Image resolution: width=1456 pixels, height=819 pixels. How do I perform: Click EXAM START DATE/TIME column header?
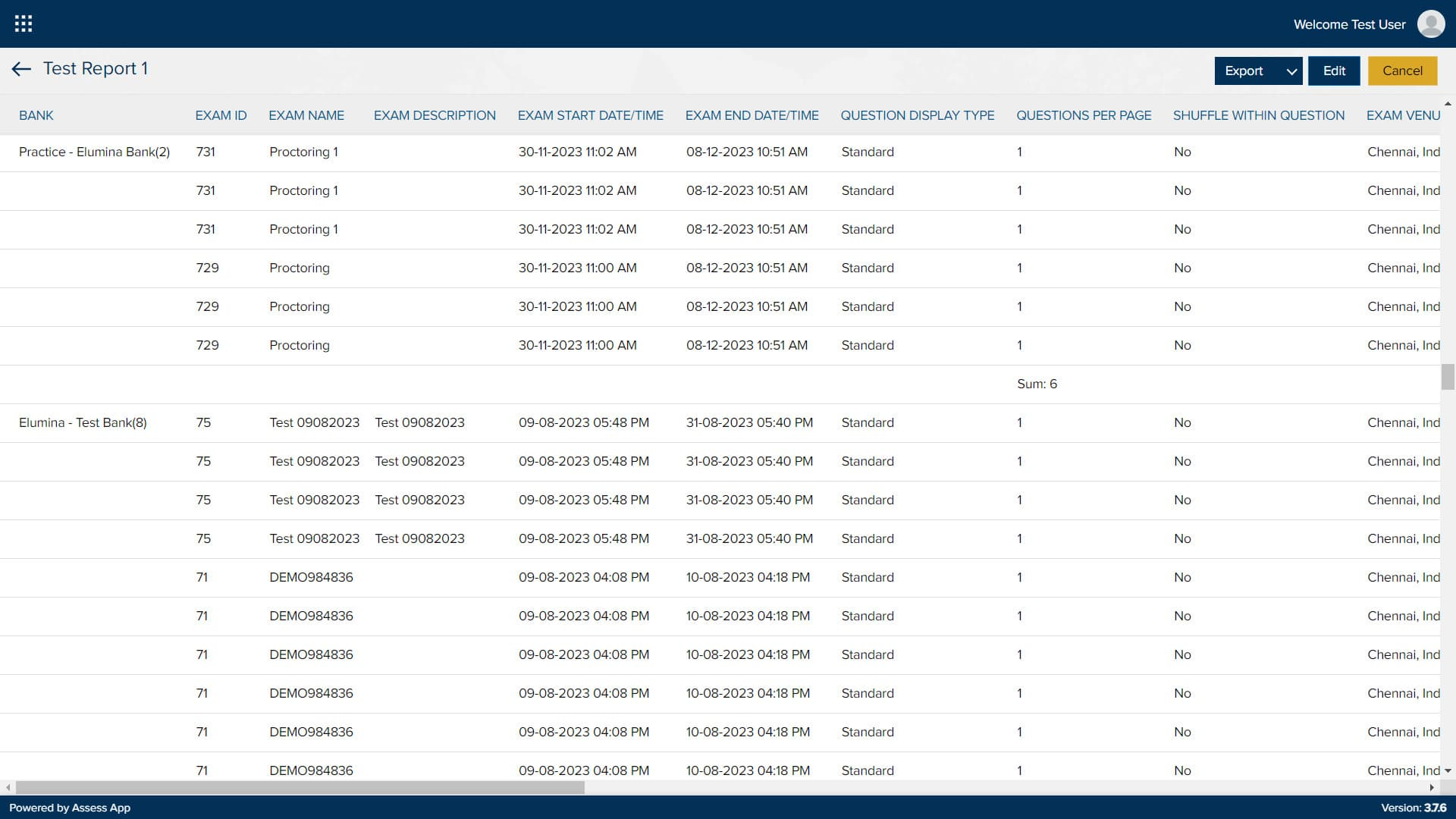[590, 116]
